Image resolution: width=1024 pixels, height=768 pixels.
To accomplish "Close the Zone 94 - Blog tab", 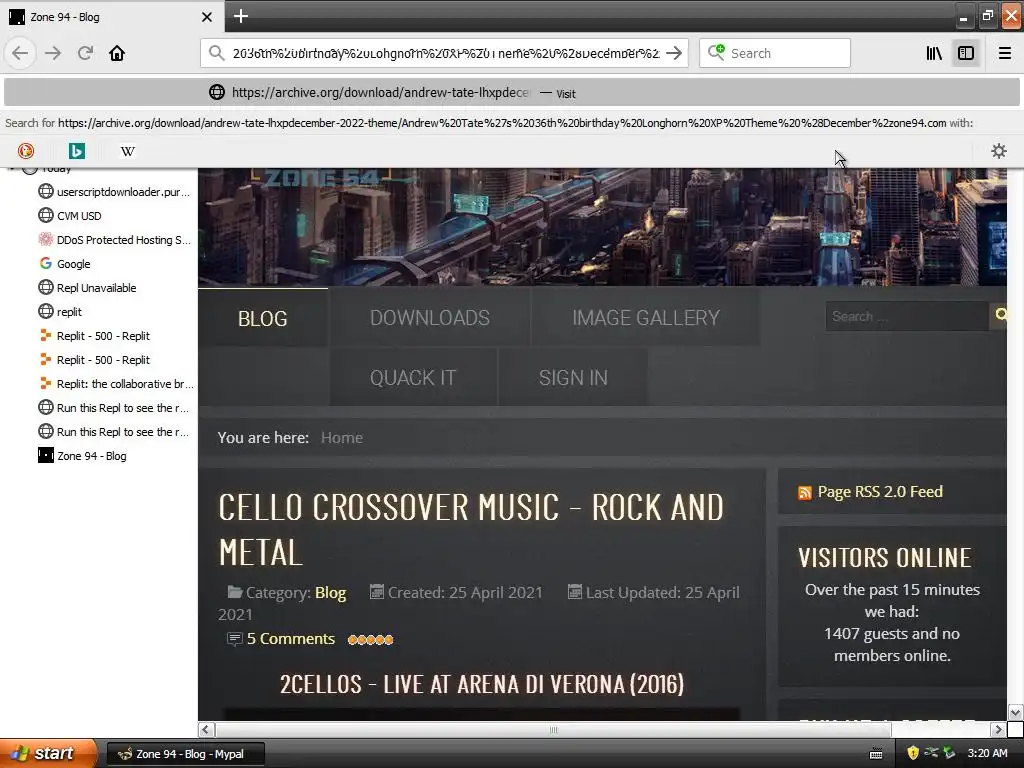I will (x=206, y=17).
